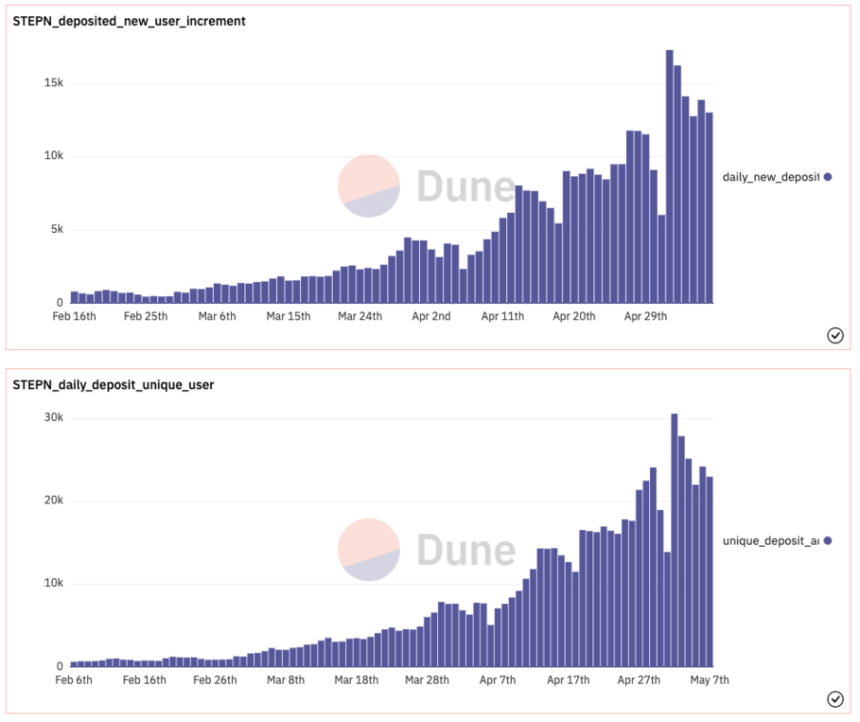Screen dimensions: 860x722
Task: Select the tallest bar in the daily deposit unique user chart
Action: point(674,540)
